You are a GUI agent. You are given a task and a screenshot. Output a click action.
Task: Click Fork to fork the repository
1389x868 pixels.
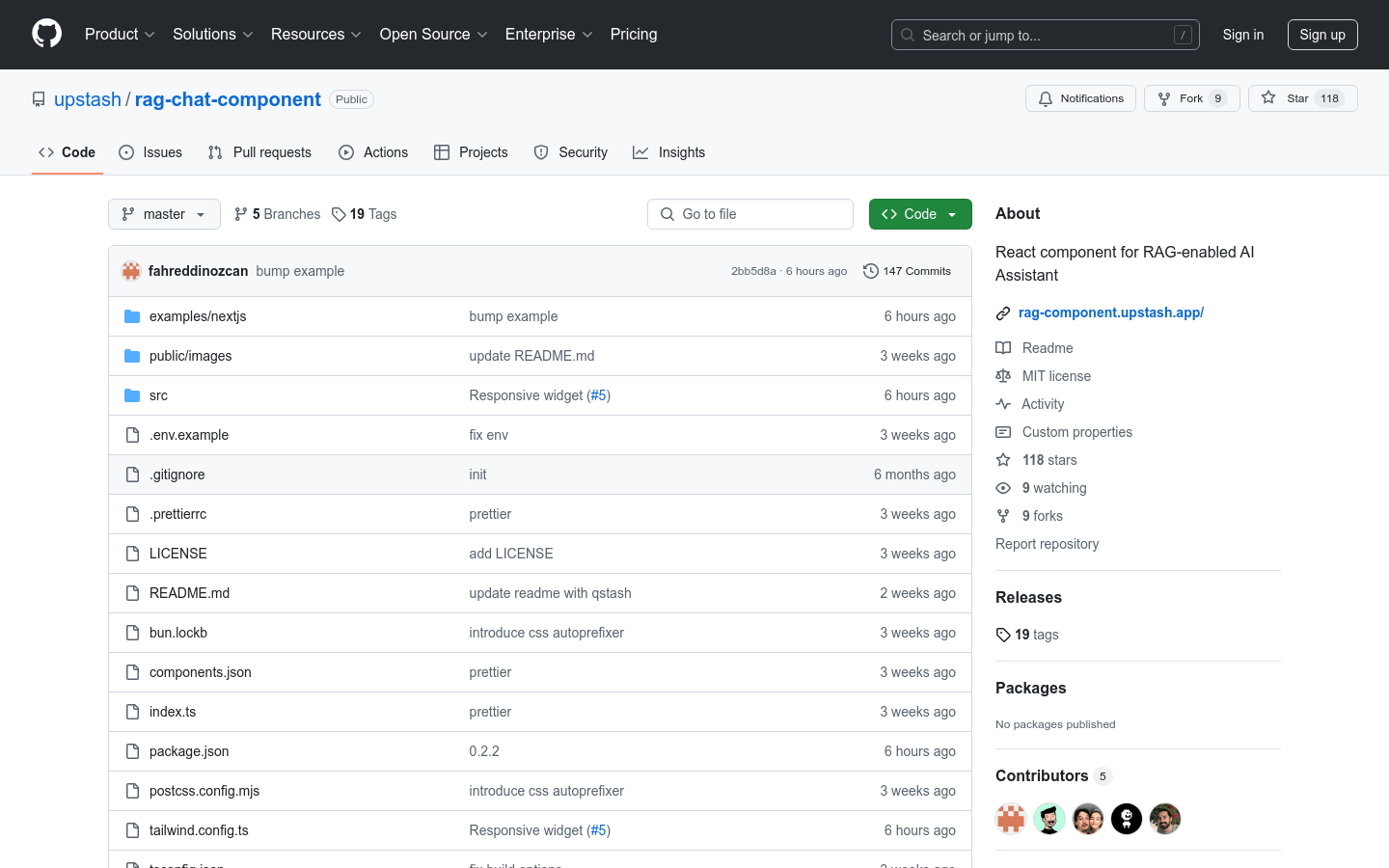pos(1191,97)
